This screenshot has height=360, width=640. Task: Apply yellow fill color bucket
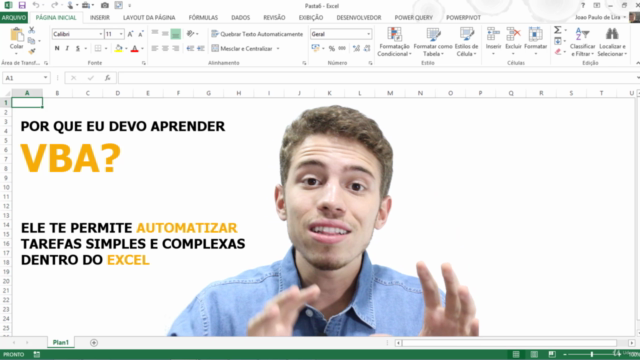click(x=119, y=49)
